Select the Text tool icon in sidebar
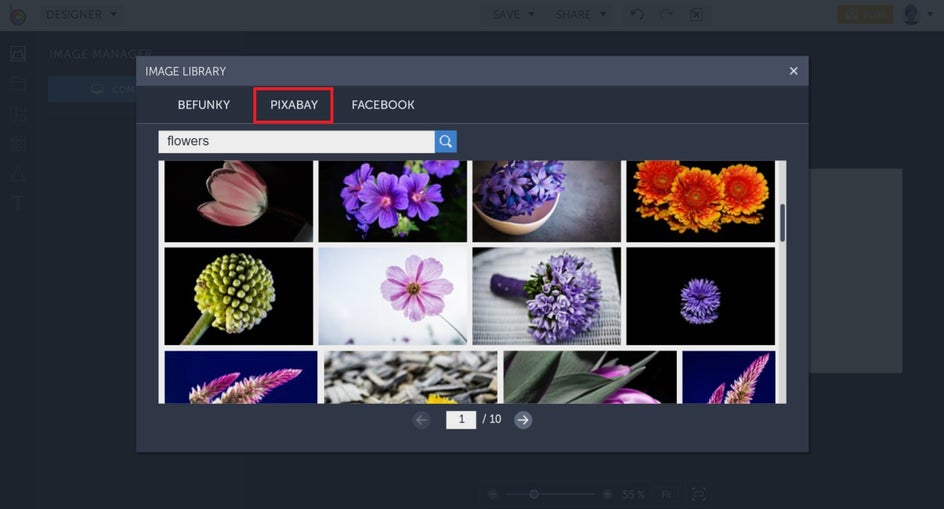Image resolution: width=944 pixels, height=509 pixels. pos(18,203)
